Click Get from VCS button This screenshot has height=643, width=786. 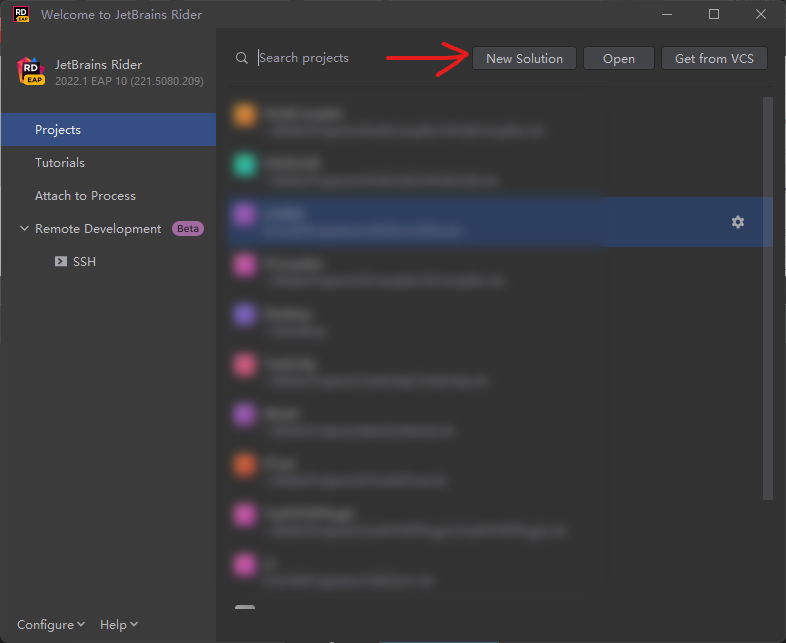[x=714, y=59]
